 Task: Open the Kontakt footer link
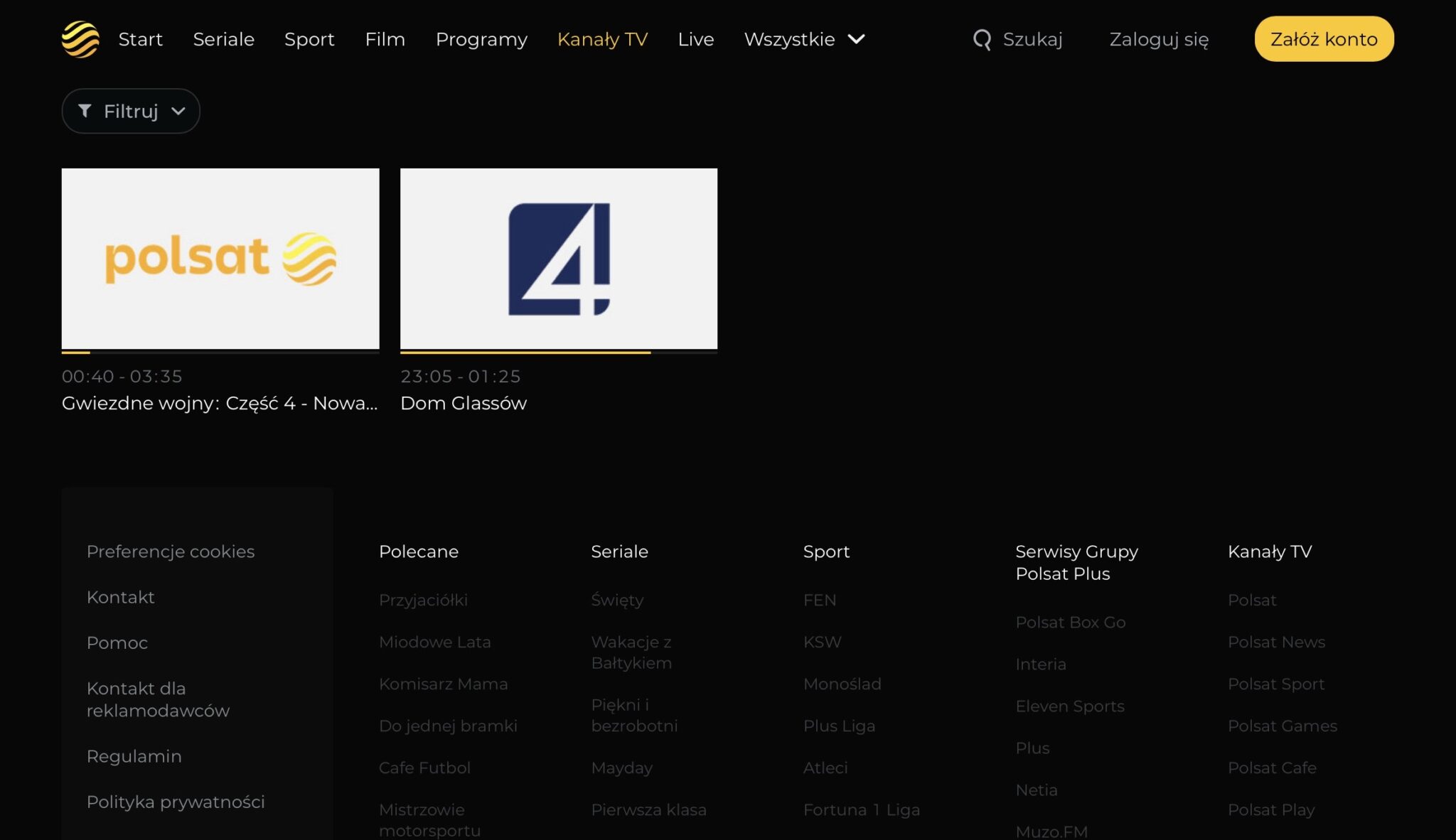121,597
